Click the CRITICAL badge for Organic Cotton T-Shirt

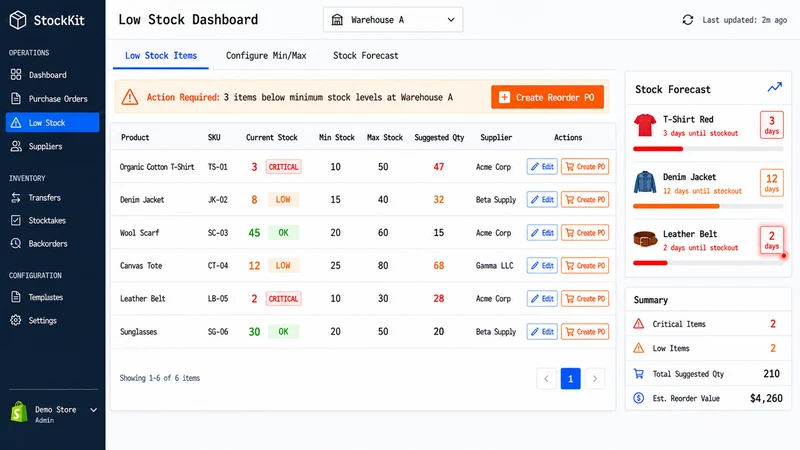pos(284,167)
